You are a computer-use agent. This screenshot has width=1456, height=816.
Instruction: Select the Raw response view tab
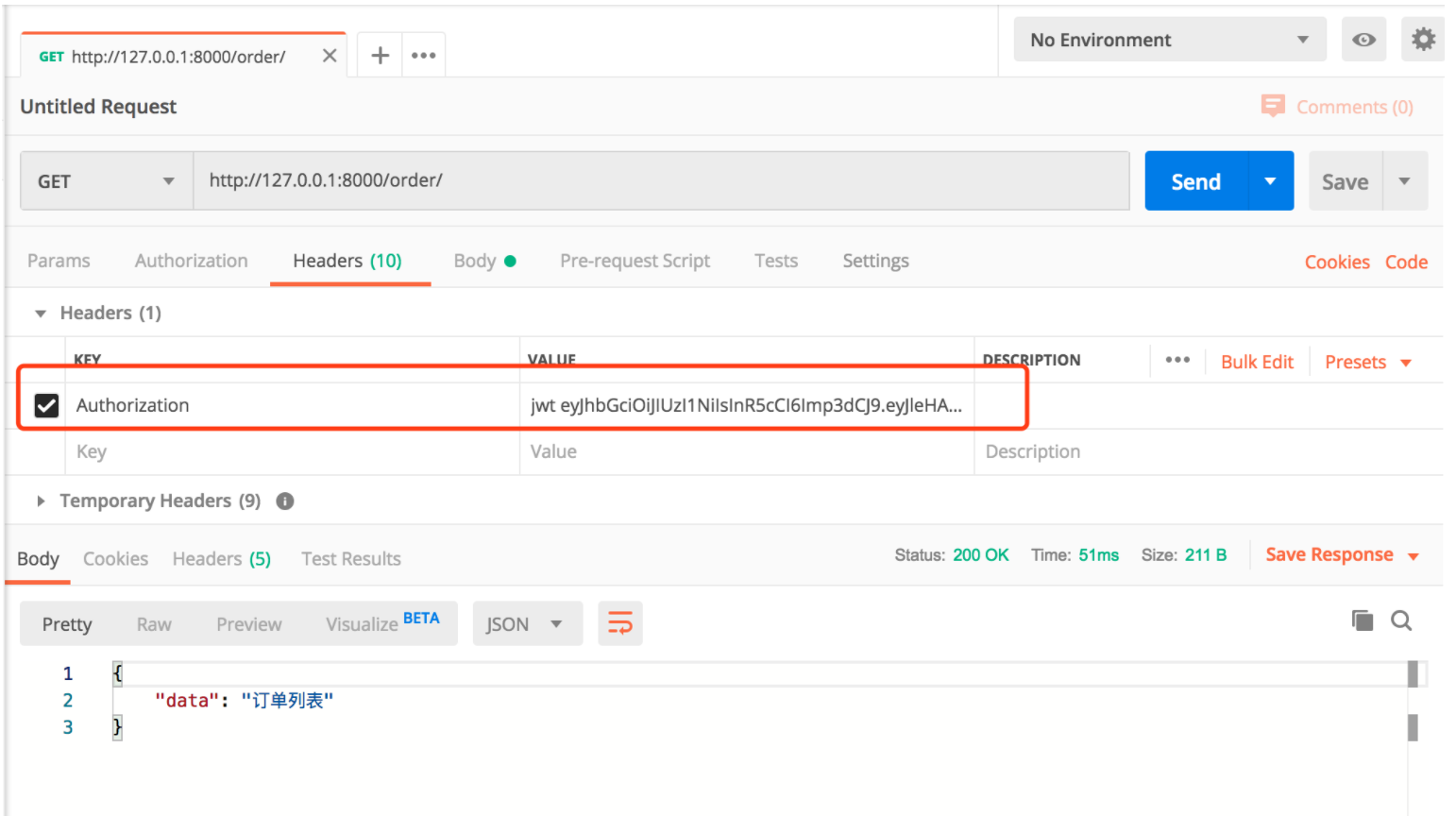pyautogui.click(x=154, y=624)
